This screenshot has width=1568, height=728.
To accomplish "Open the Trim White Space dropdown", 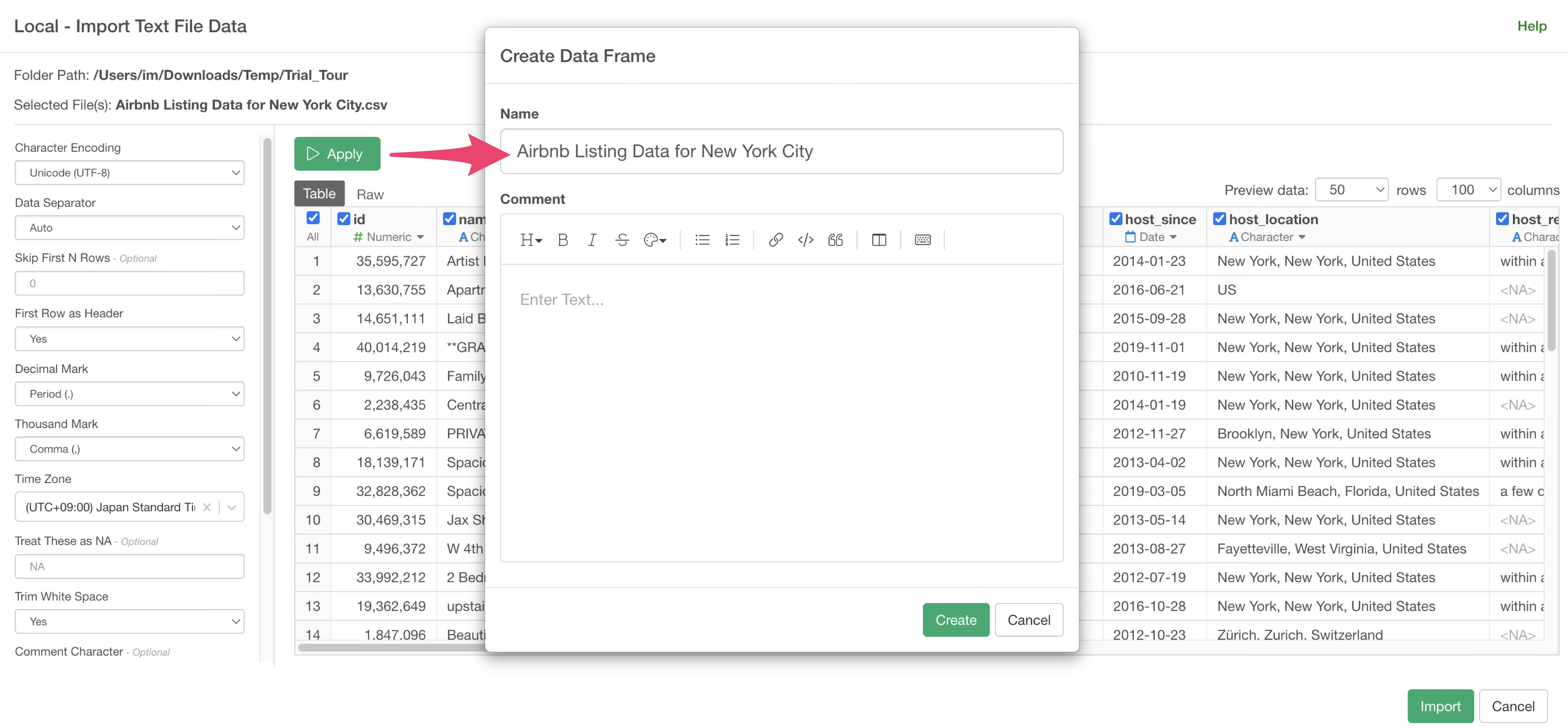I will [x=130, y=621].
